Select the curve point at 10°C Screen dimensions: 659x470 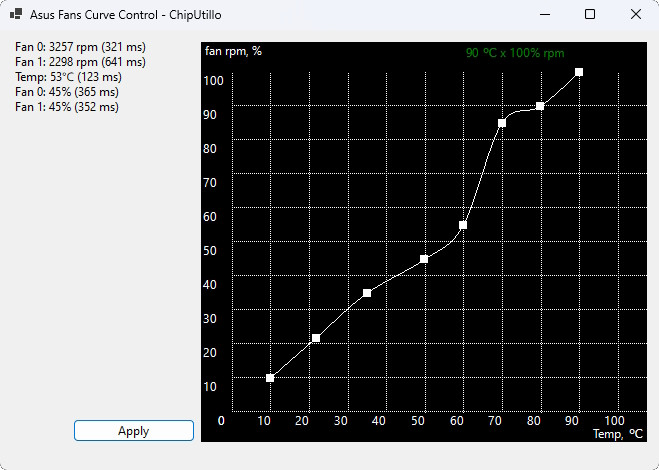pyautogui.click(x=270, y=378)
